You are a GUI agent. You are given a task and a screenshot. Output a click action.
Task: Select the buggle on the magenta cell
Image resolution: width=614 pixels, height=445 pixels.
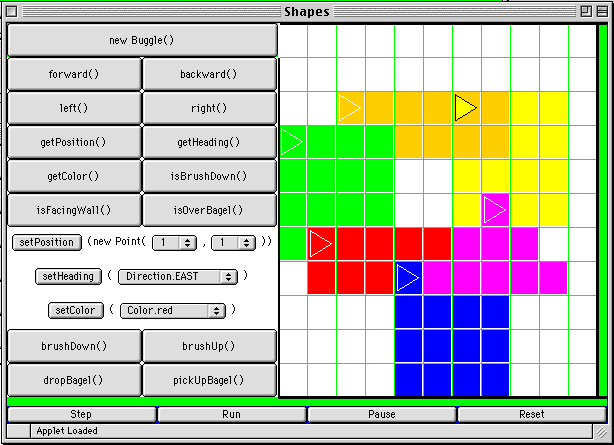coord(494,210)
